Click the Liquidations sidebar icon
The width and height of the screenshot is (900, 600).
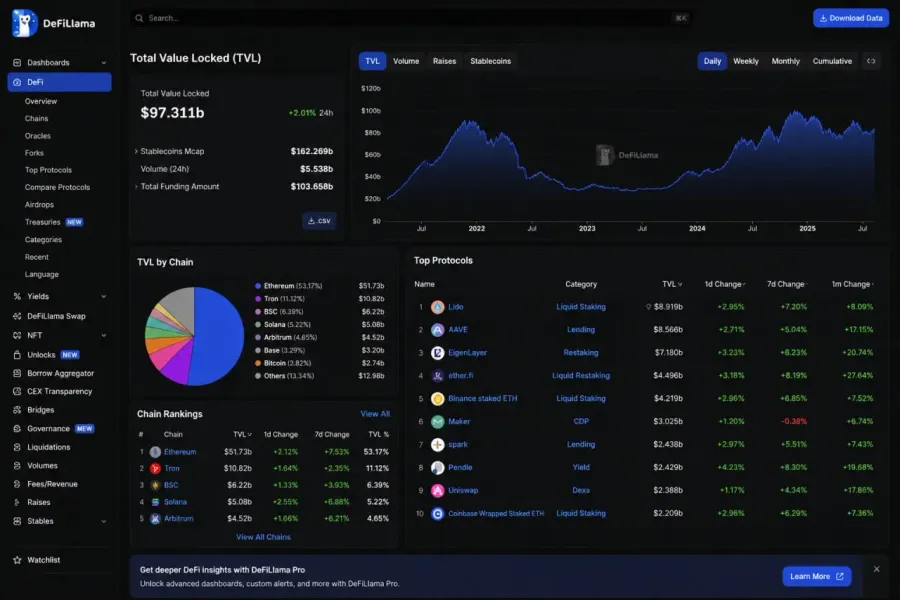[17, 447]
